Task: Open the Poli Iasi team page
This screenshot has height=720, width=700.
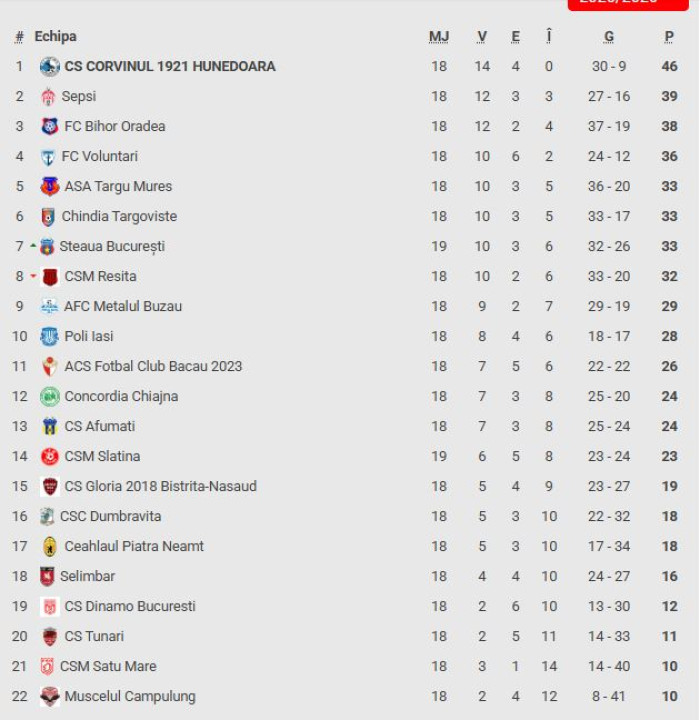Action: click(x=89, y=337)
